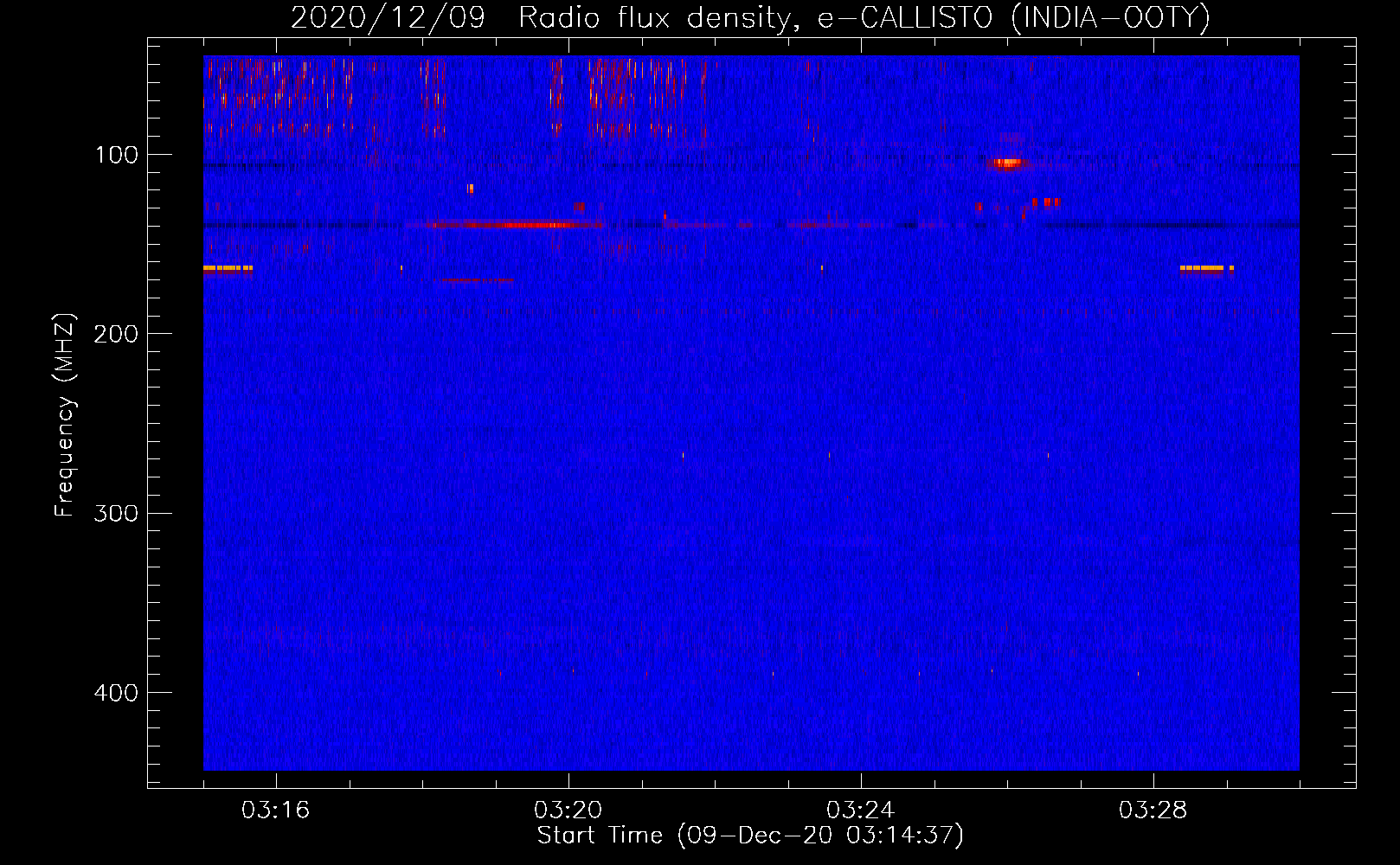Click the '300' frequency tick label
The image size is (1400, 865).
(116, 513)
